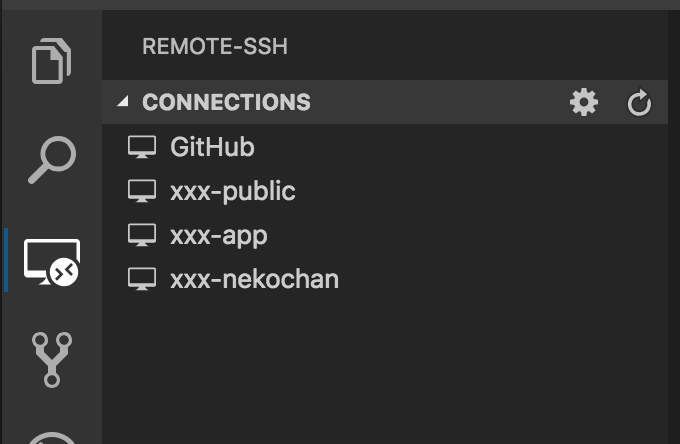Click the monitor icon beside xxx-nekochan
Image resolution: width=680 pixels, height=444 pixels.
tap(143, 279)
